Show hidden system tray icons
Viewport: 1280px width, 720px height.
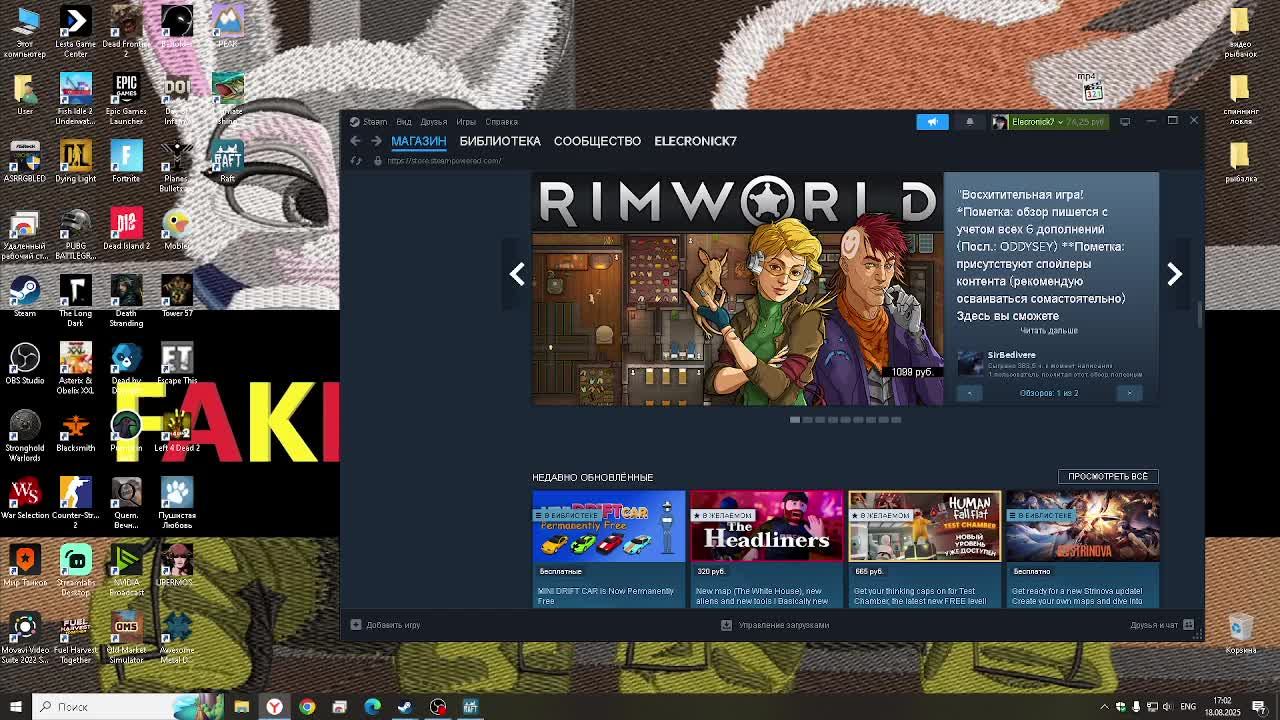[1105, 707]
